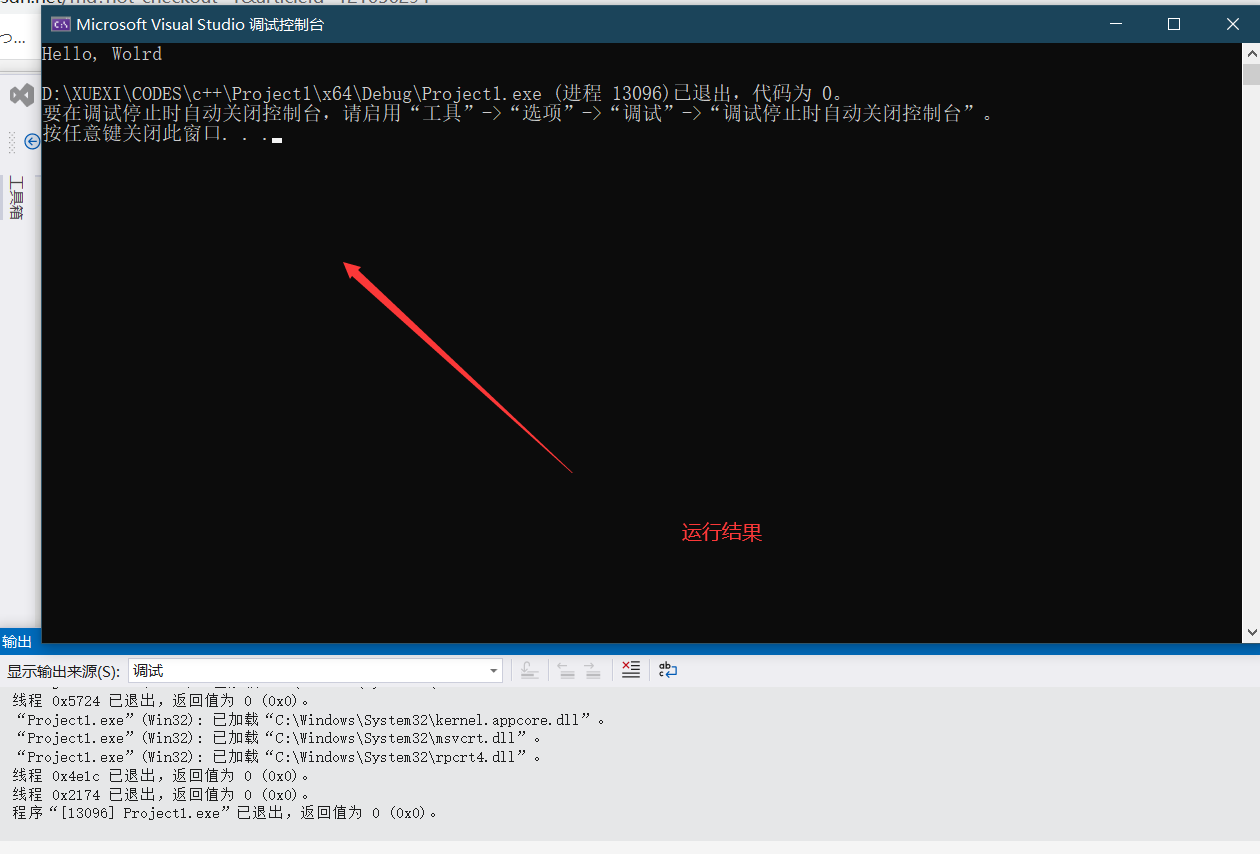Click the Project1.exe path line in console

click(442, 93)
